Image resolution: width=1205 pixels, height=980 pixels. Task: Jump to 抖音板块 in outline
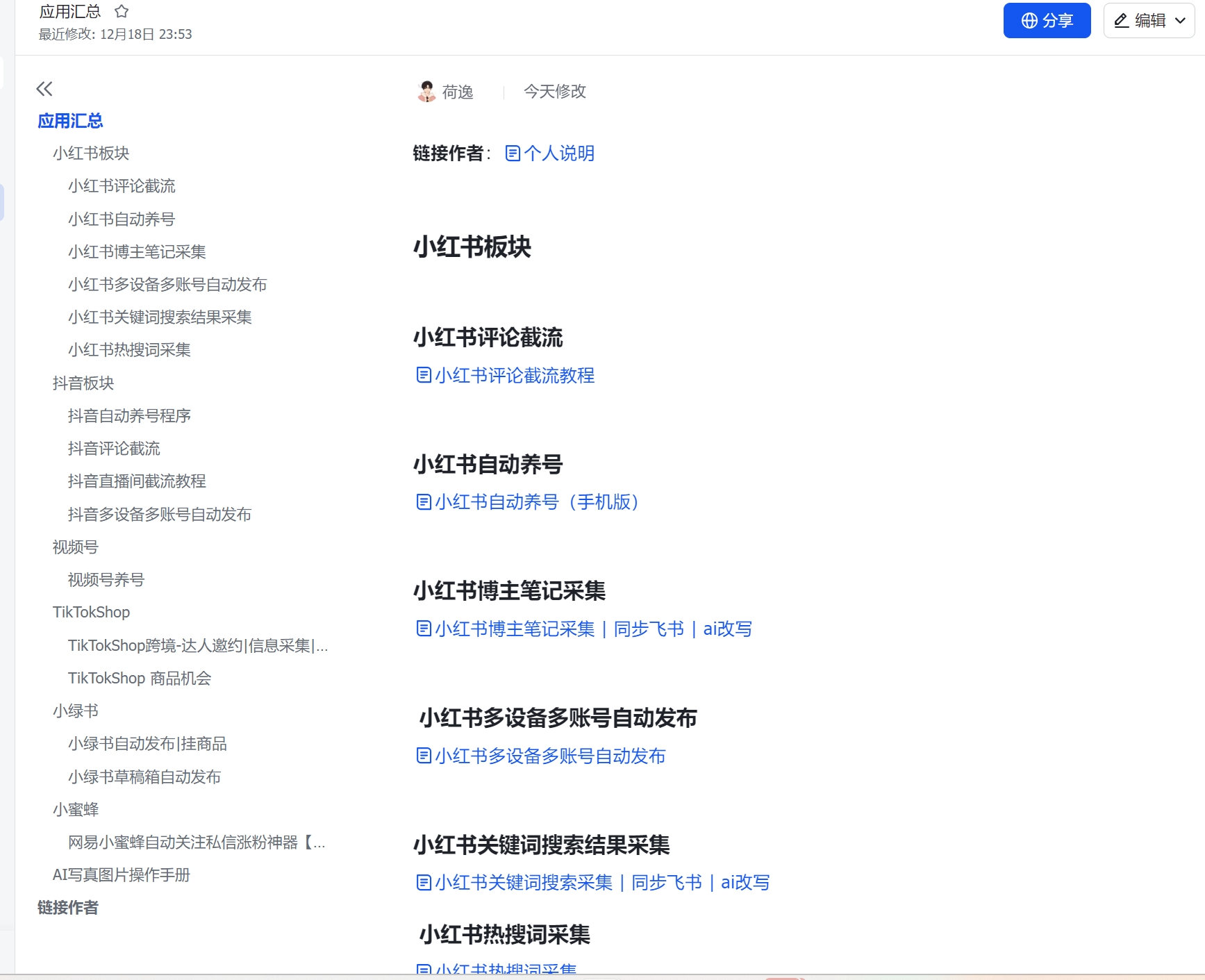pos(83,383)
